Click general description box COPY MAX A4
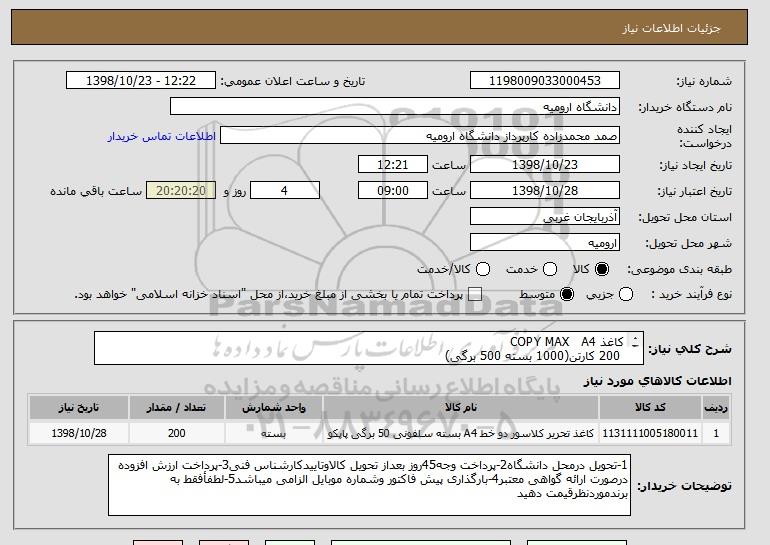 [x=369, y=348]
